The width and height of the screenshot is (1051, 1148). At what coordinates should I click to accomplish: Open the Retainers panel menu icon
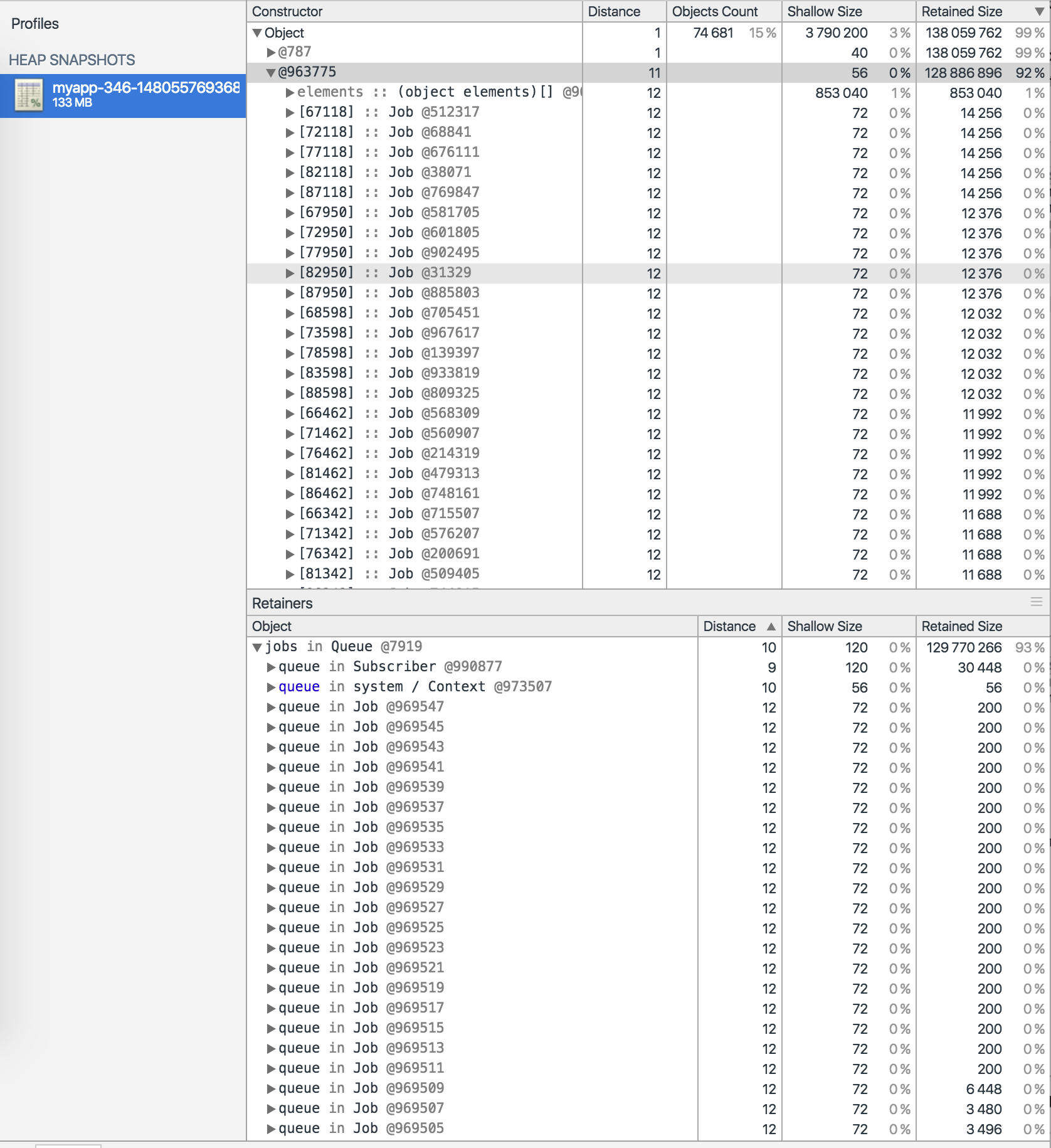point(1036,602)
